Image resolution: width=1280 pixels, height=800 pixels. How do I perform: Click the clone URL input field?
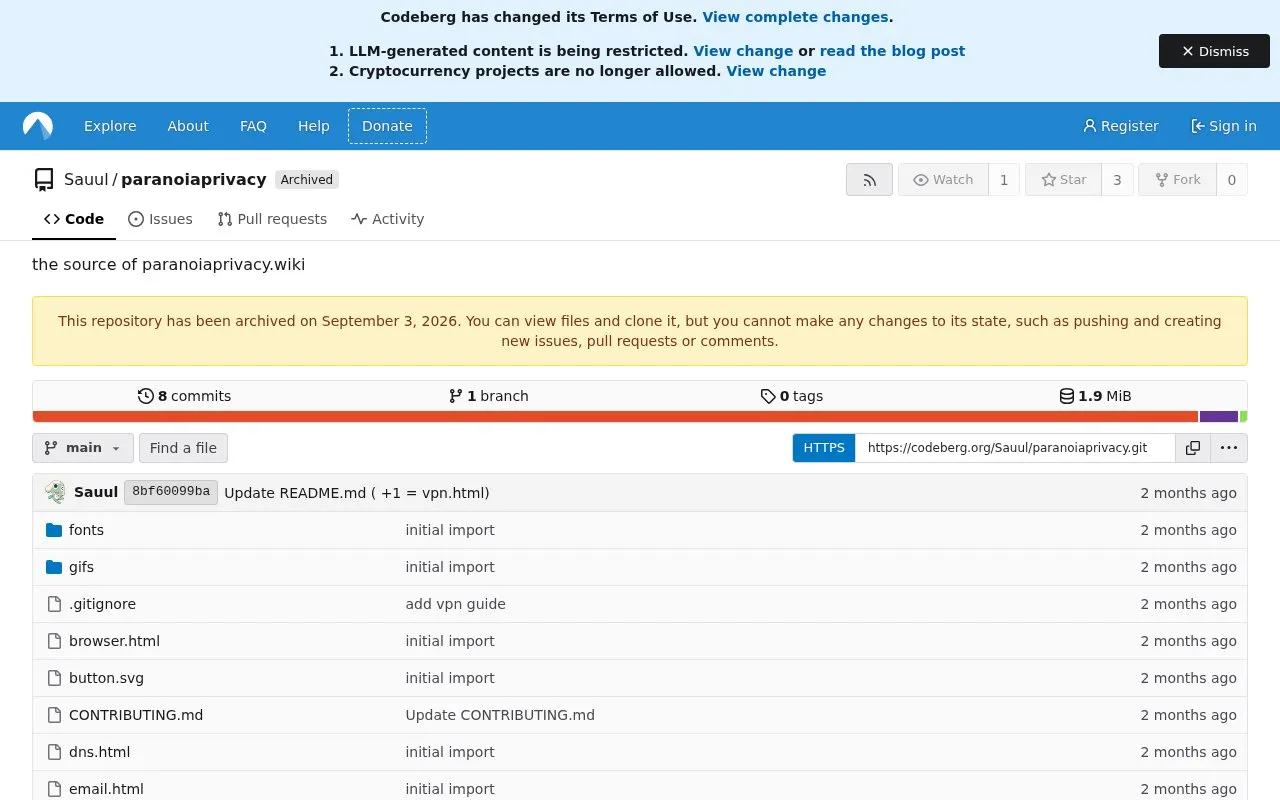(1015, 448)
